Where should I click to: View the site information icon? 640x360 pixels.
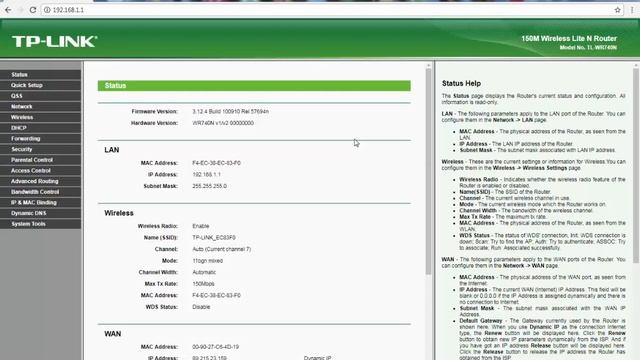click(47, 10)
